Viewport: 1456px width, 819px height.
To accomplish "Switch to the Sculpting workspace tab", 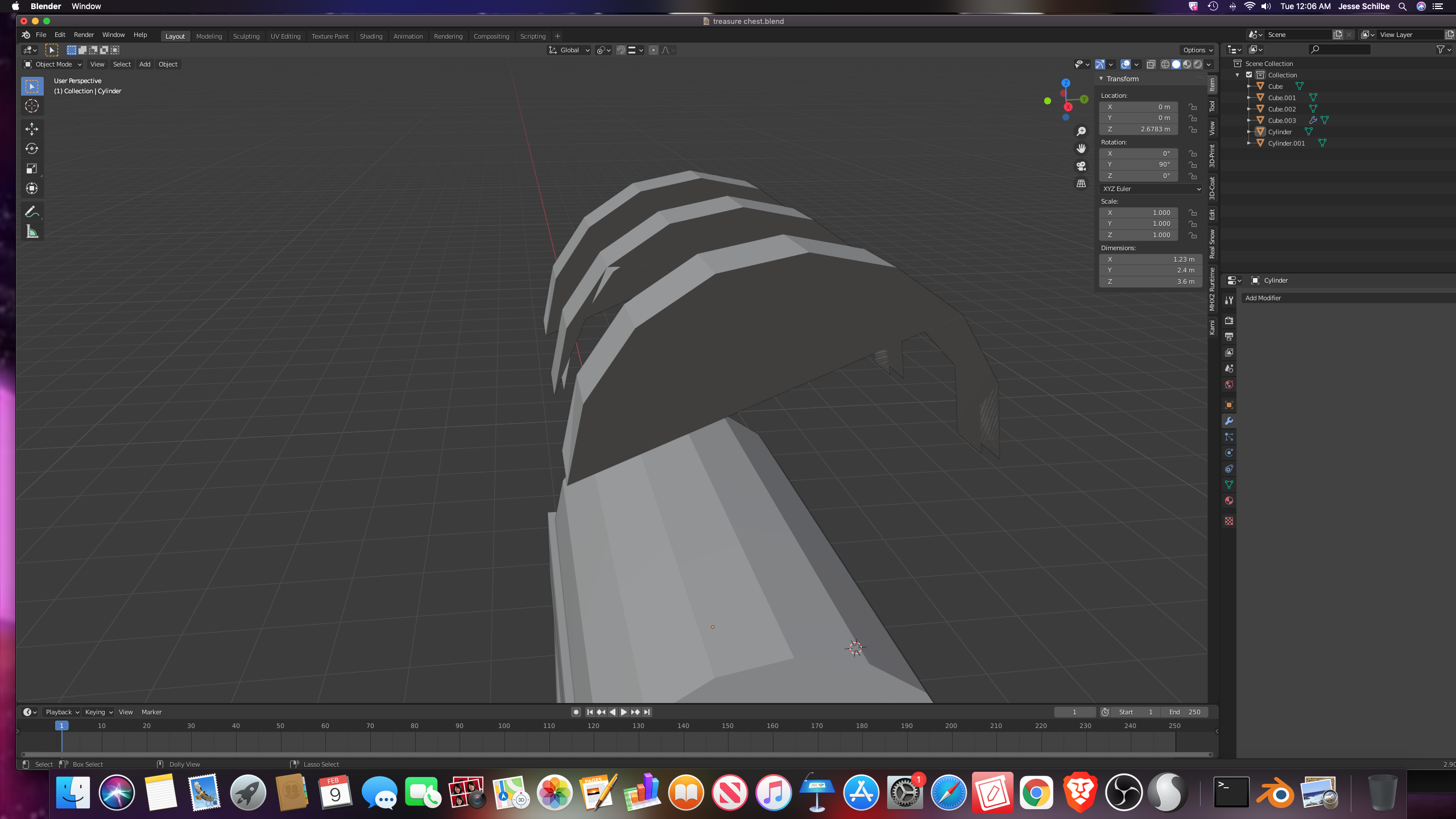I will 246,36.
